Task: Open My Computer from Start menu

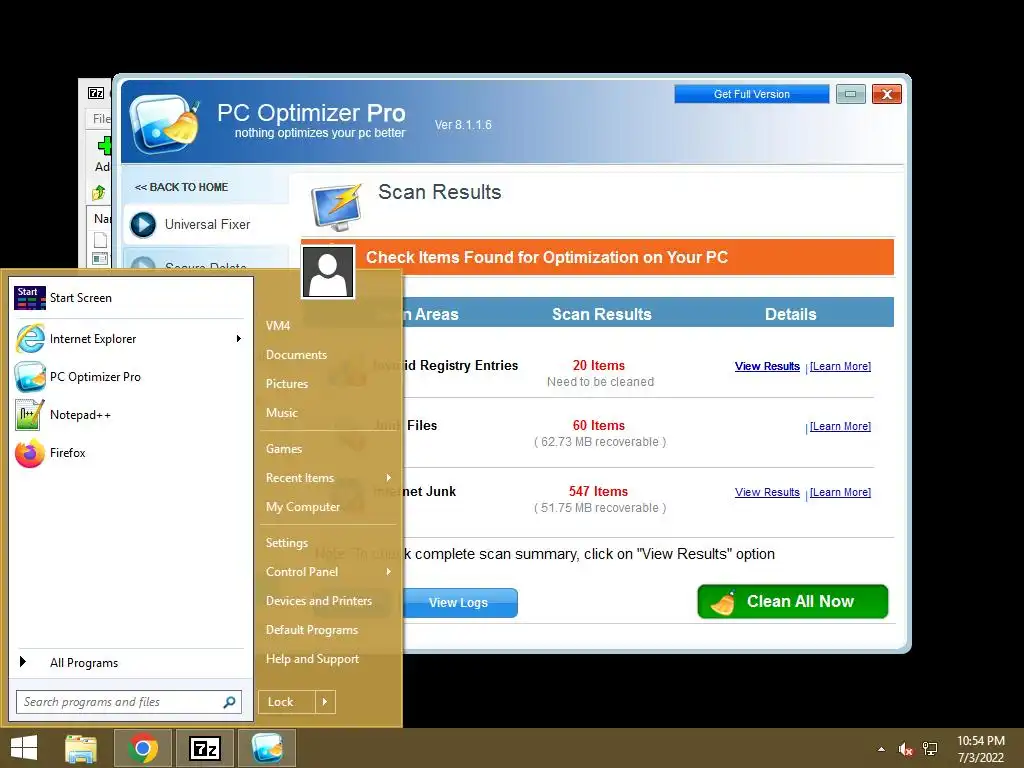Action: (302, 507)
